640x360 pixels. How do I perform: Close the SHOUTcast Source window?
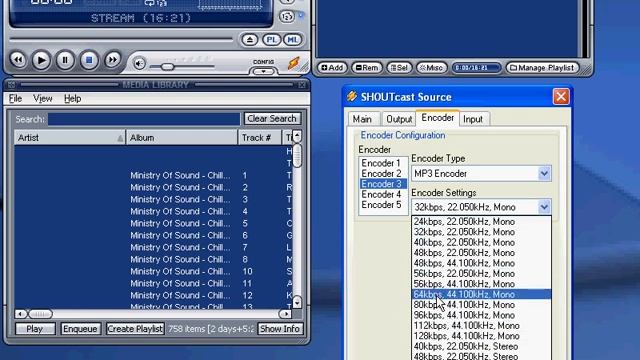click(561, 97)
